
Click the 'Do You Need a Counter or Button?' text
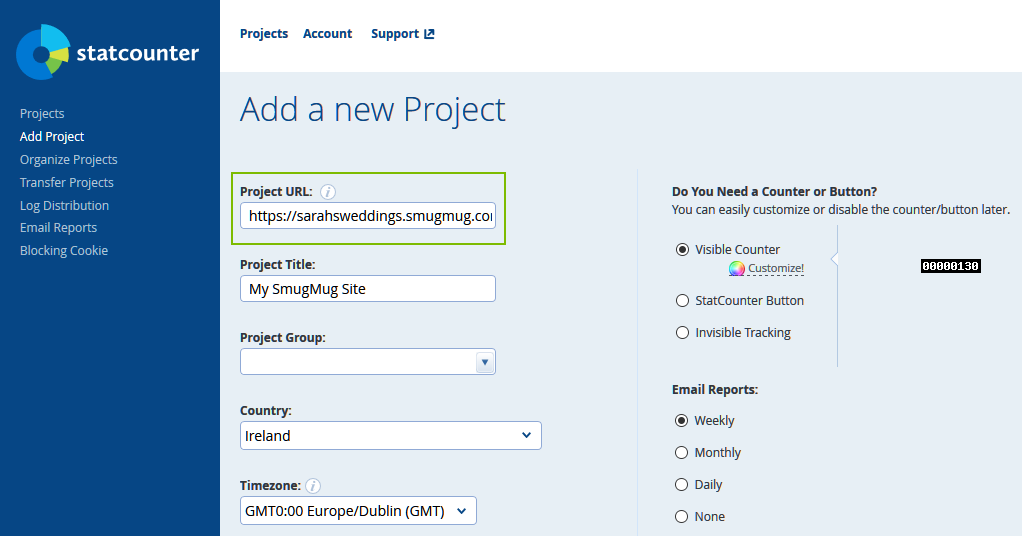[x=774, y=192]
